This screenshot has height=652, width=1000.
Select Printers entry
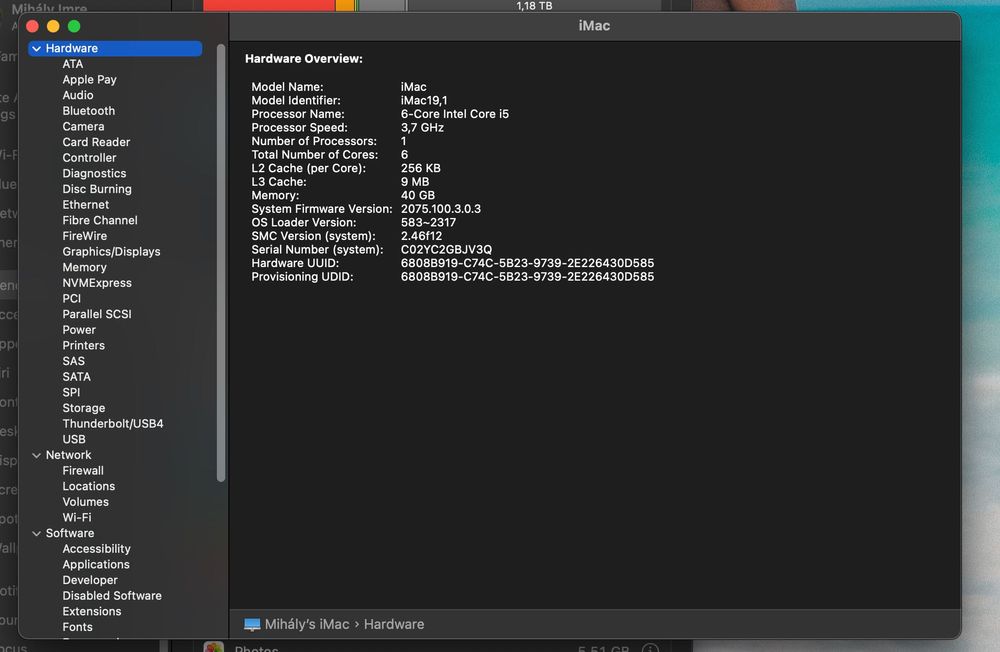[84, 345]
